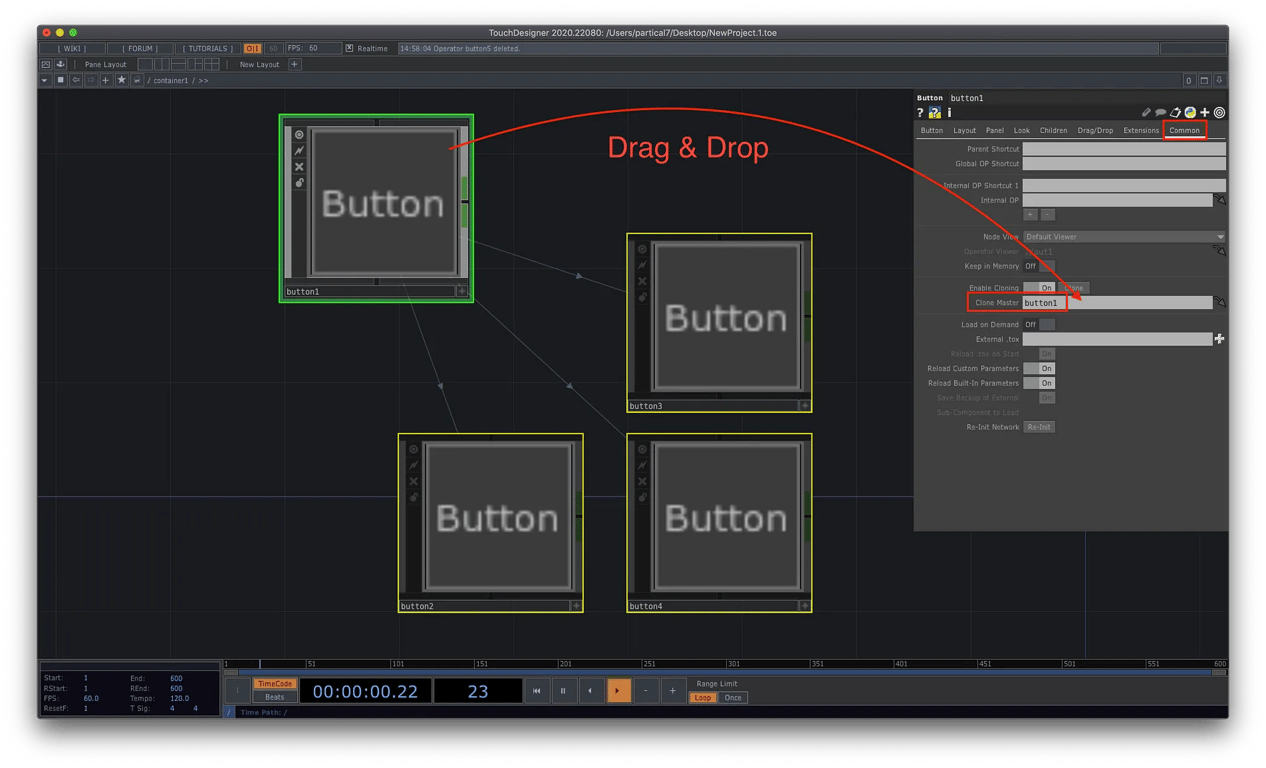Open the operator help question-mark icon
The height and width of the screenshot is (768, 1266).
pyautogui.click(x=920, y=113)
